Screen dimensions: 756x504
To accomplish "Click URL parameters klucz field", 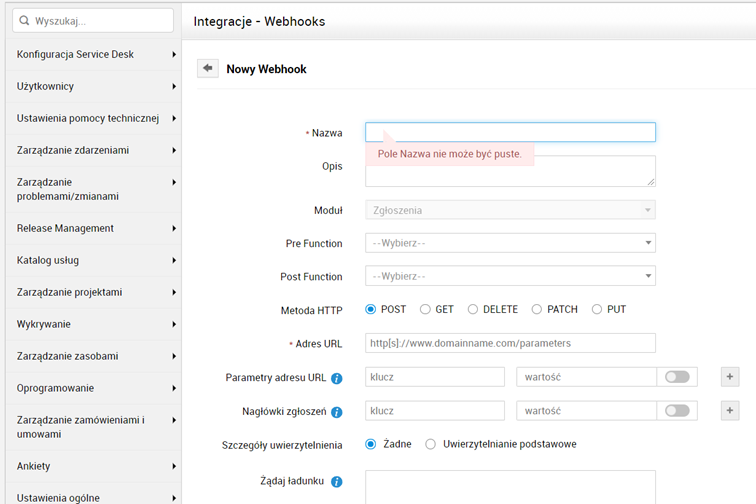I will pyautogui.click(x=435, y=377).
